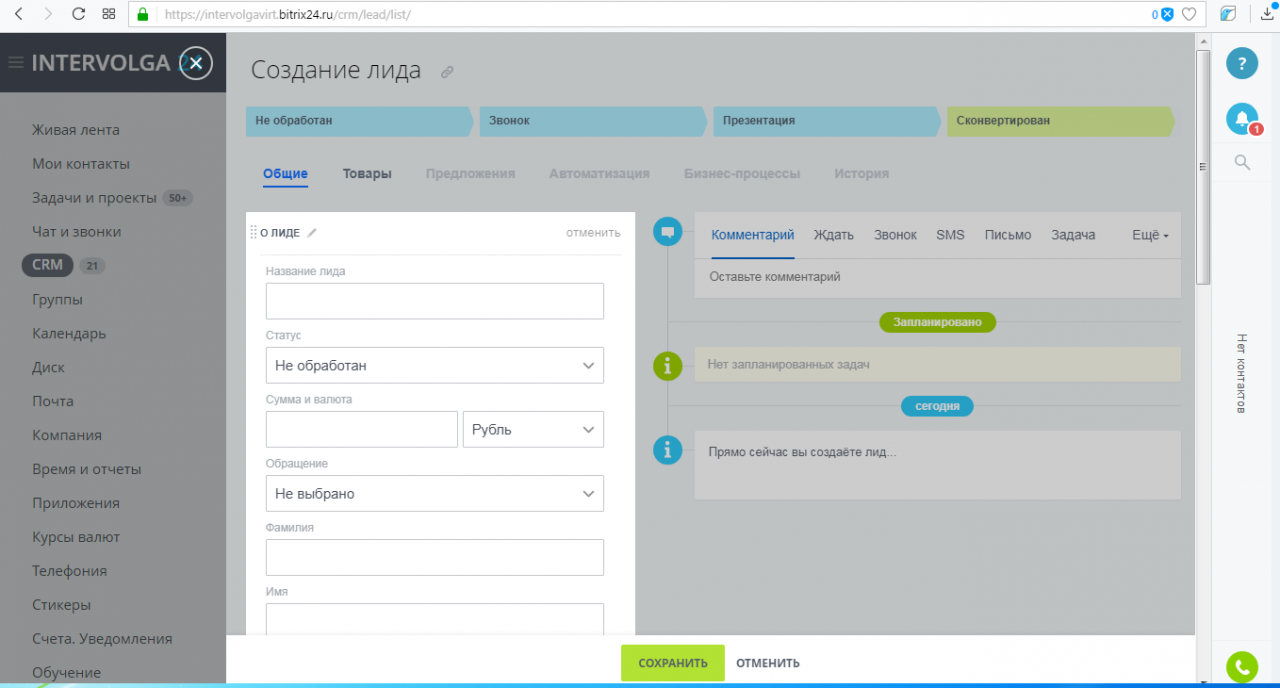Image resolution: width=1280 pixels, height=688 pixels.
Task: Open the browser downloads icon
Action: [1267, 14]
